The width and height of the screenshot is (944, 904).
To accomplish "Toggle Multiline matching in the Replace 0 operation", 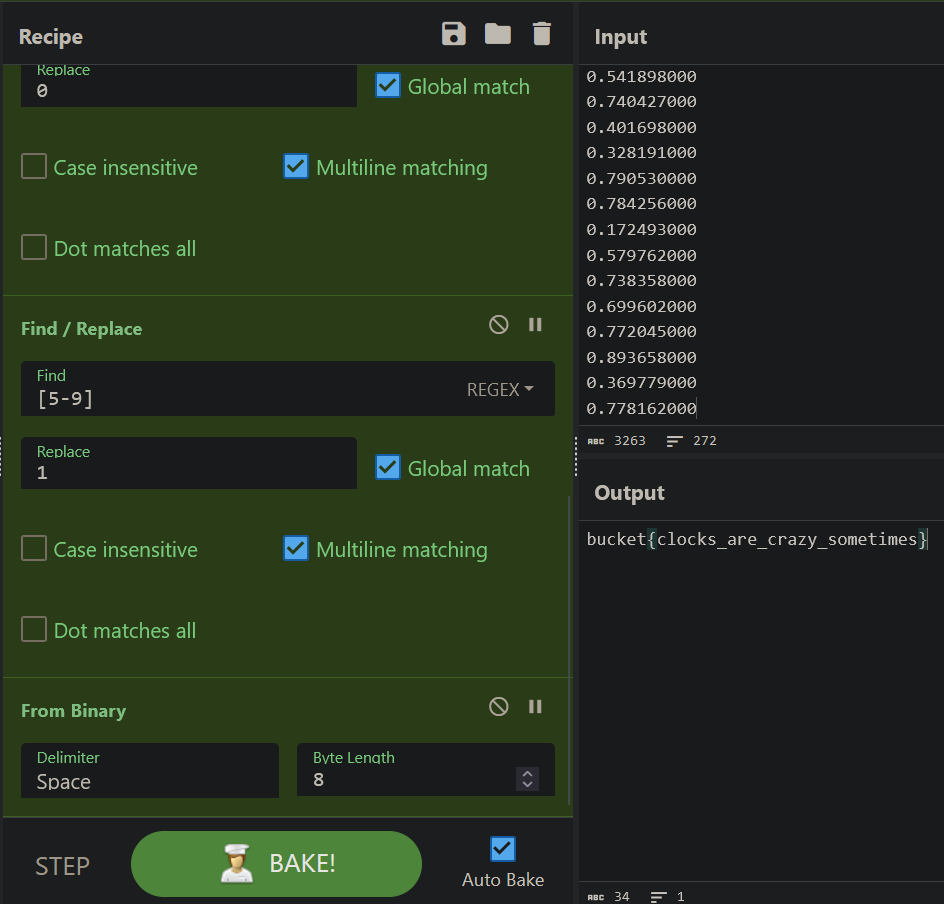I will (x=296, y=166).
